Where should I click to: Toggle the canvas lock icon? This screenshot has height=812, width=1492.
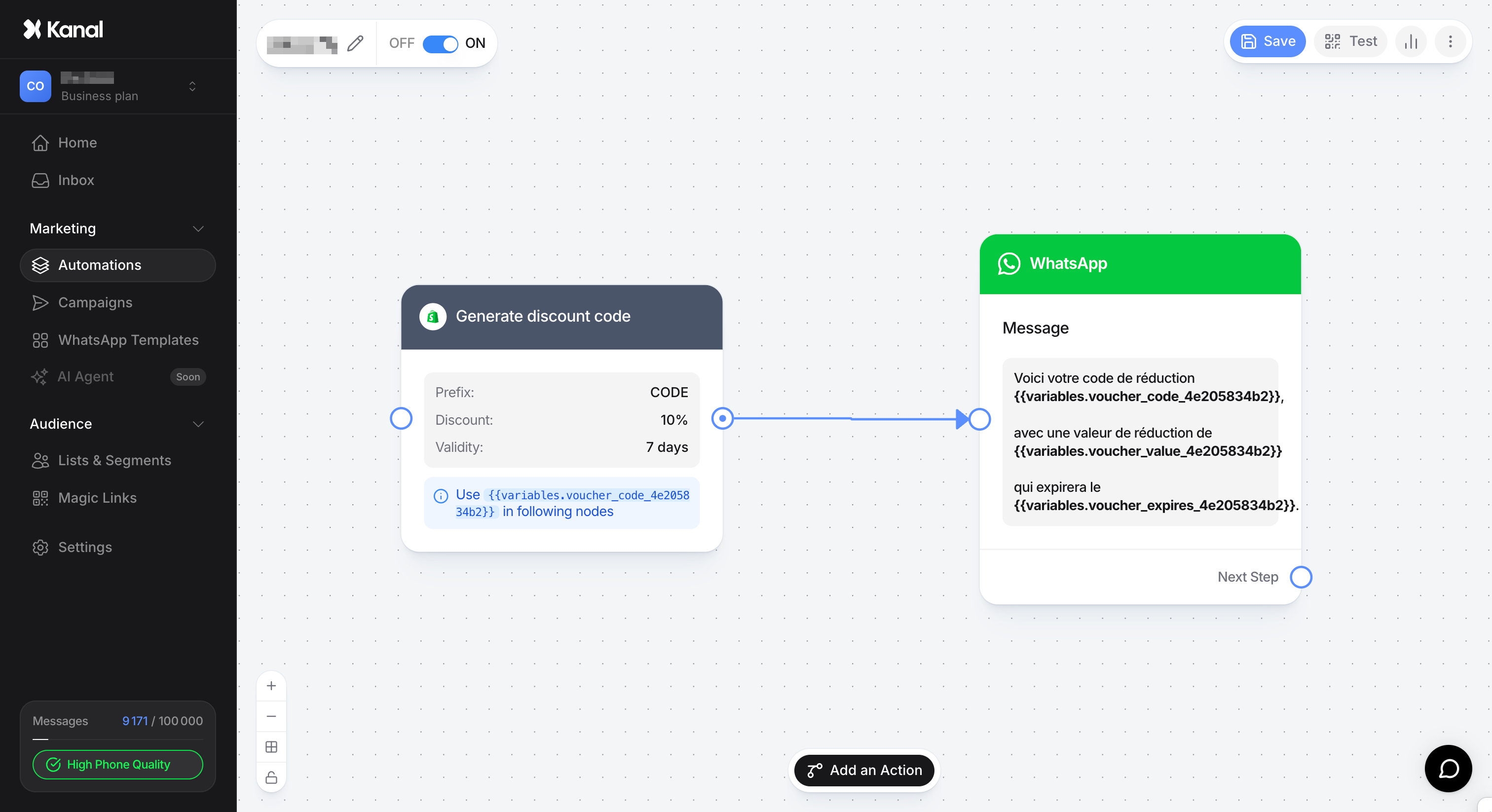(x=271, y=777)
